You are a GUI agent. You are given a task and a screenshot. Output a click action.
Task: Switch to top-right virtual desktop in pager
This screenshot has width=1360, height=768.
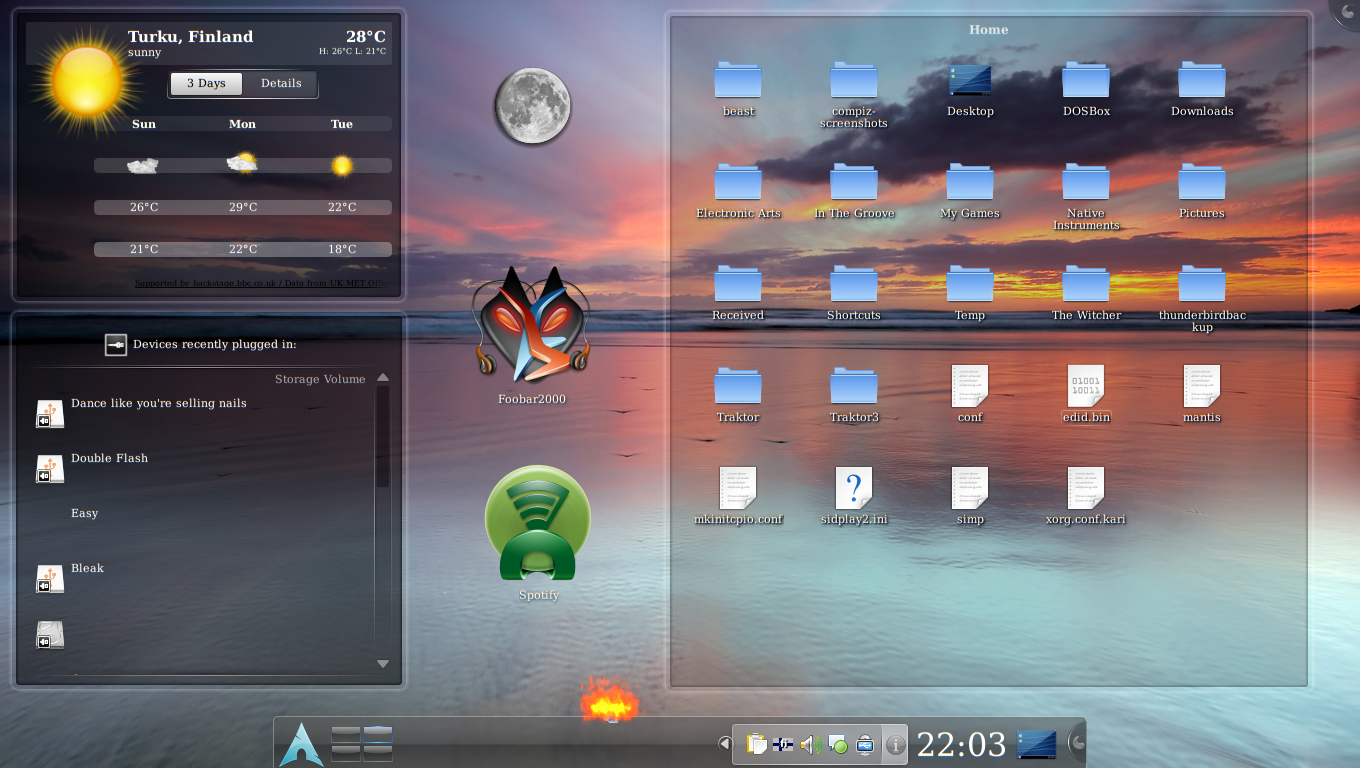point(378,736)
